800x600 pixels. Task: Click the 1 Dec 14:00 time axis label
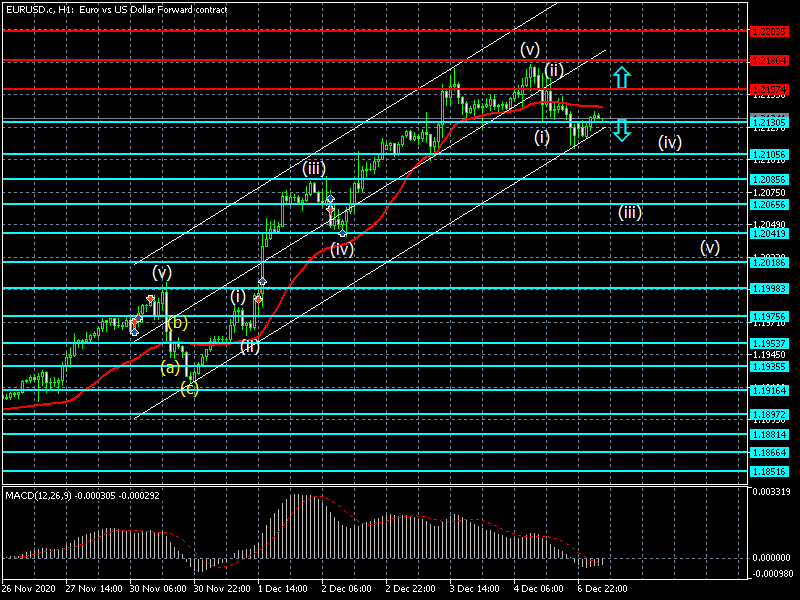282,589
